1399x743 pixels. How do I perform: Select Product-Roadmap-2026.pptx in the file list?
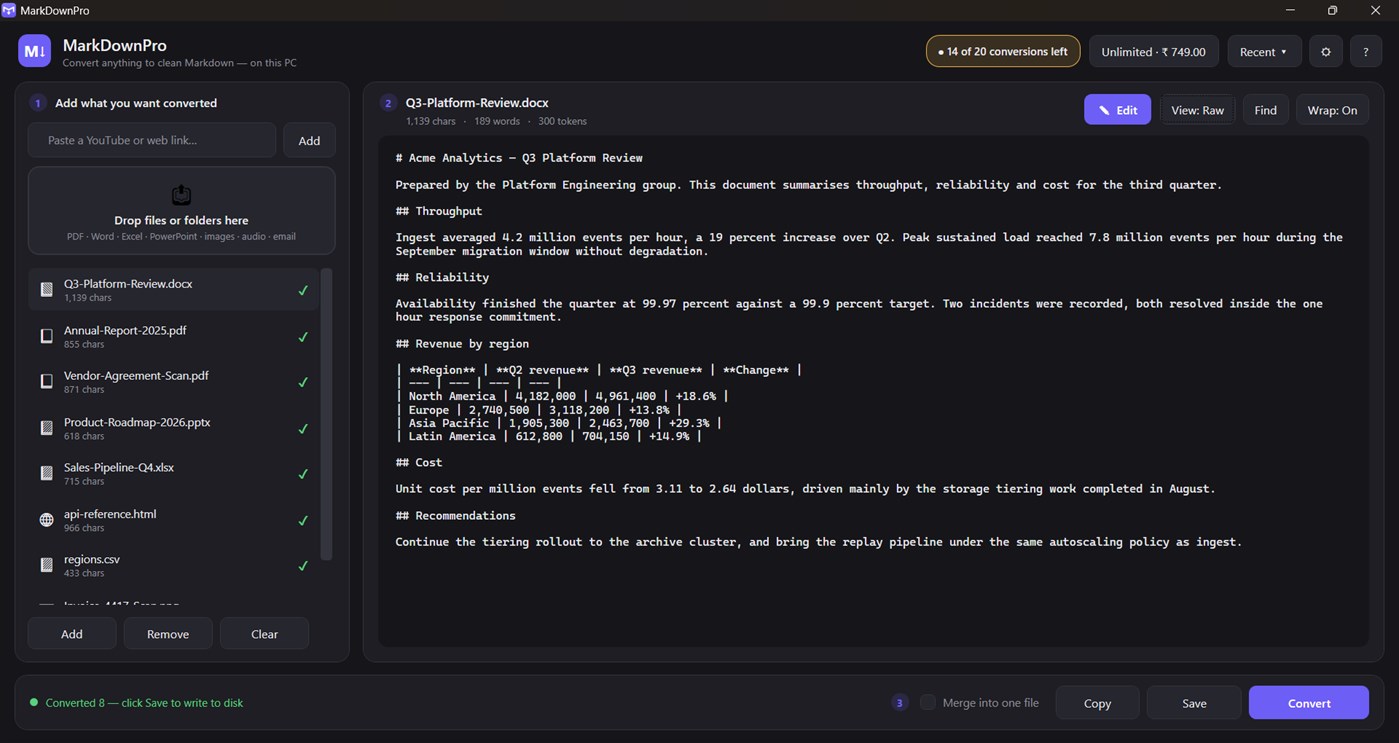[x=173, y=428]
